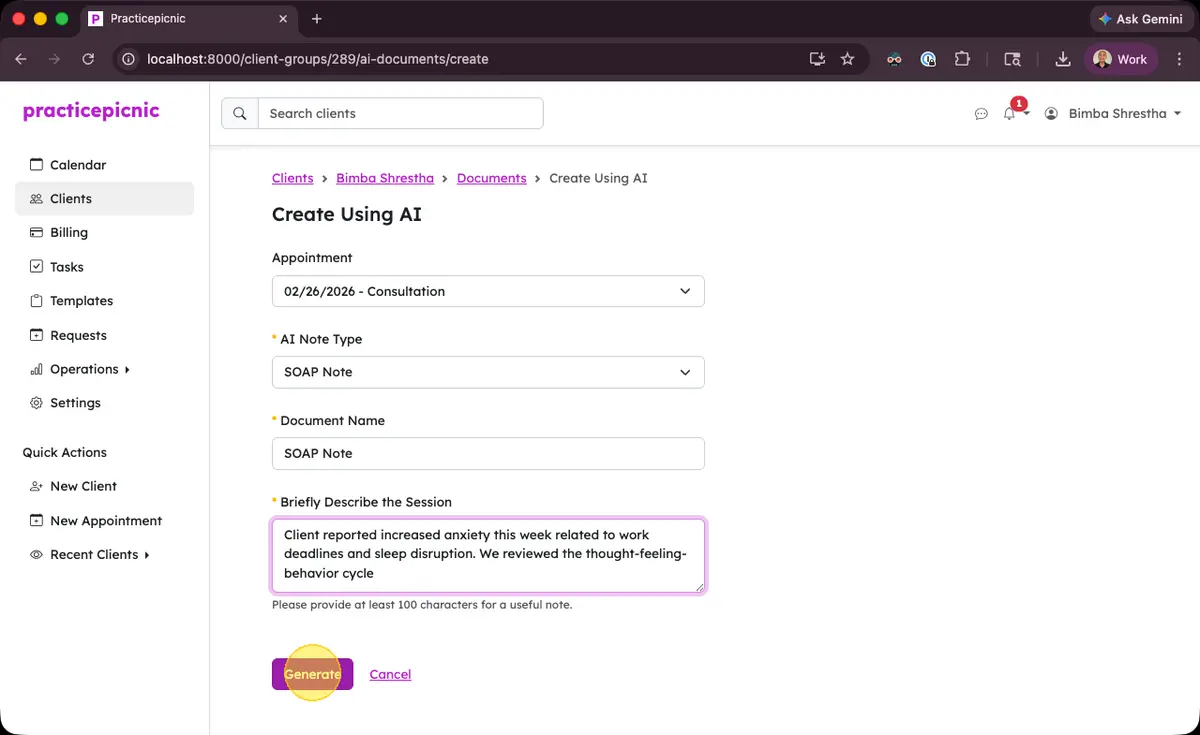Image resolution: width=1200 pixels, height=735 pixels.
Task: Open the Templates clipboard icon
Action: click(x=35, y=300)
